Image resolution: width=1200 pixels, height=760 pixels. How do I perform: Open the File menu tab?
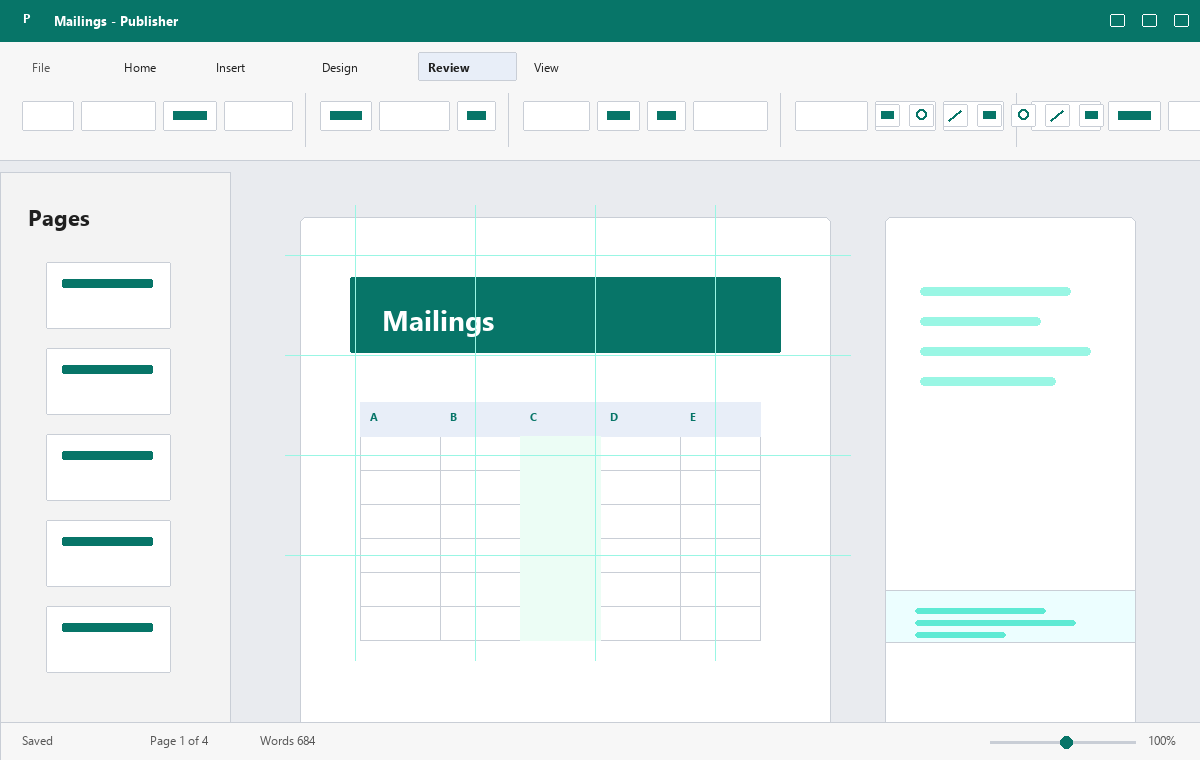pos(41,68)
